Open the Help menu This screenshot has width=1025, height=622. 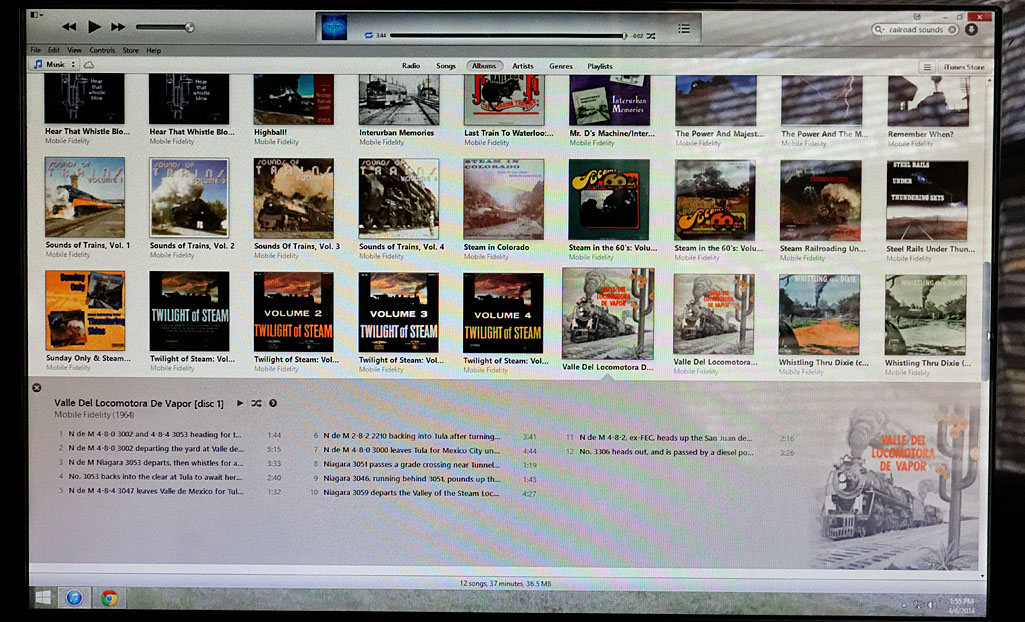point(154,50)
